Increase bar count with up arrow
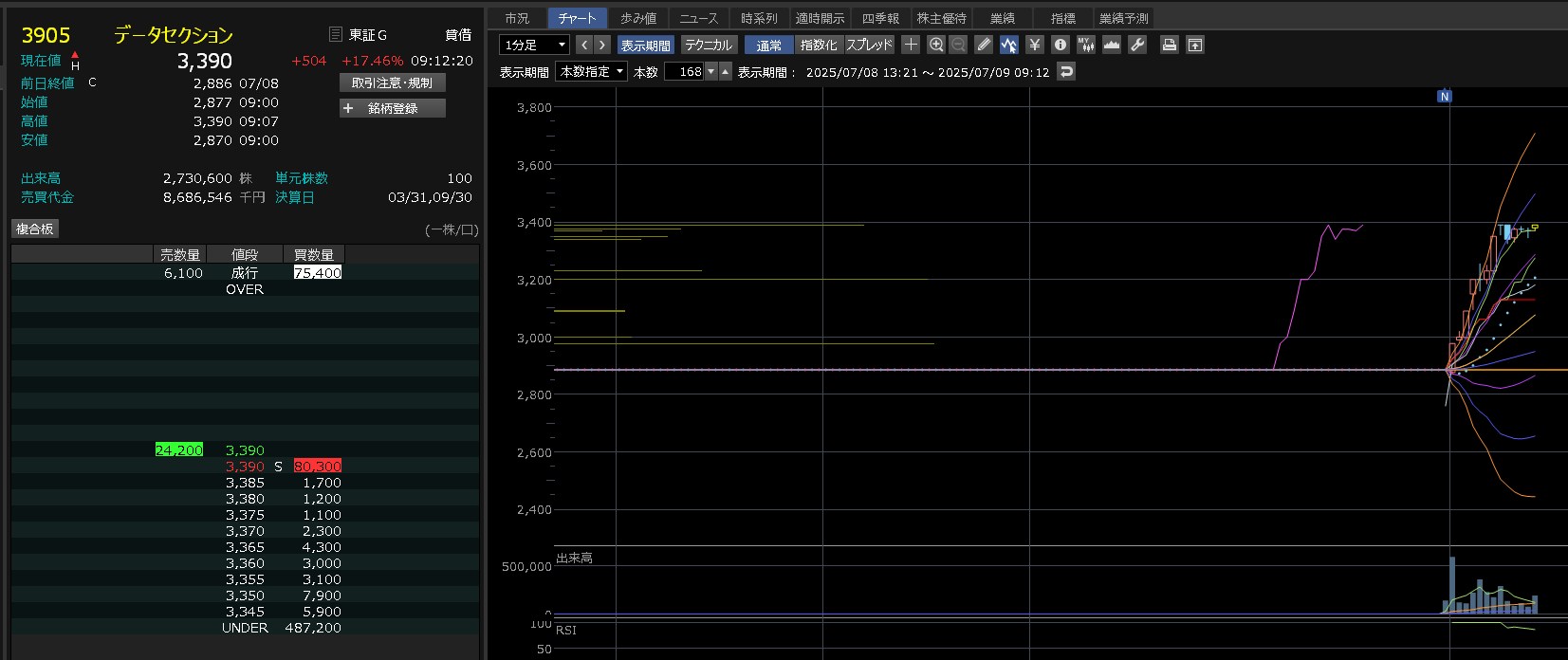Viewport: 1568px width, 660px height. coord(726,71)
